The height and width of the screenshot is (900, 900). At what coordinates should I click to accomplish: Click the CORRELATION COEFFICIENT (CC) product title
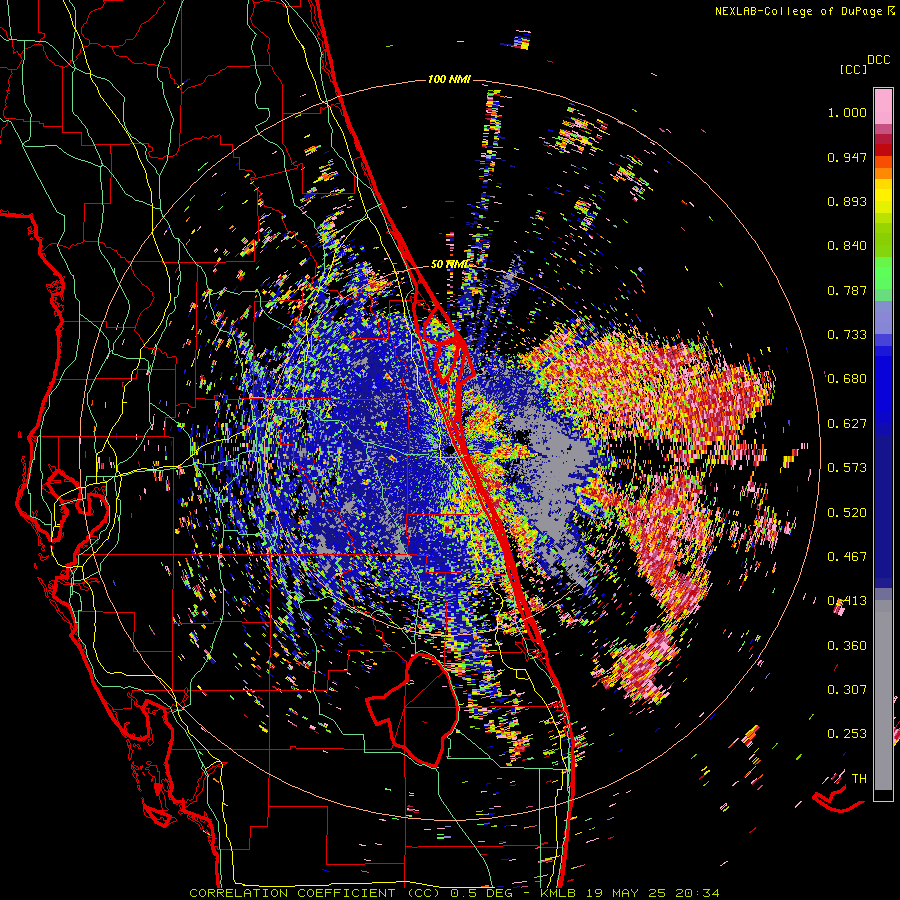point(315,893)
